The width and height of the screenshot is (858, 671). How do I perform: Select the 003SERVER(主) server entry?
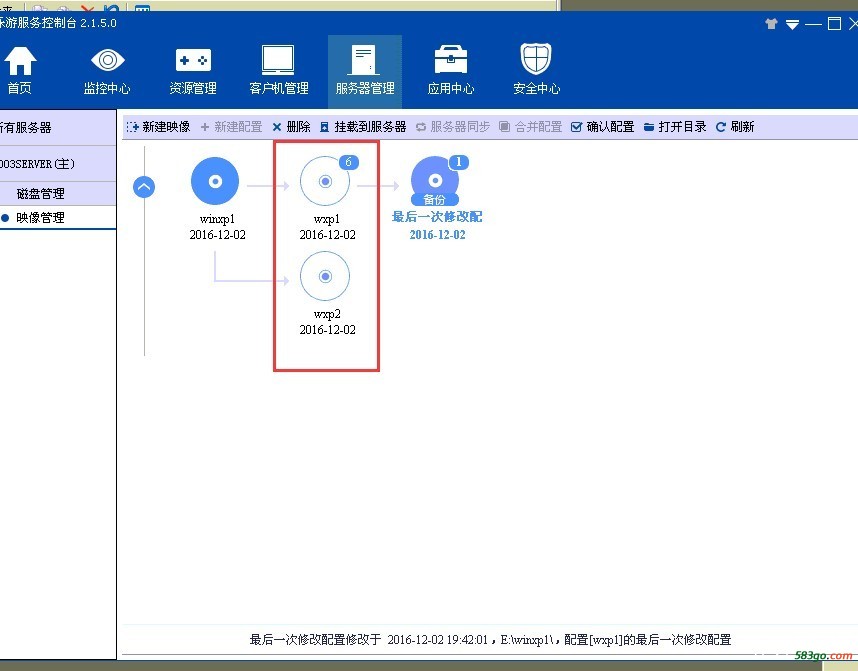click(57, 164)
